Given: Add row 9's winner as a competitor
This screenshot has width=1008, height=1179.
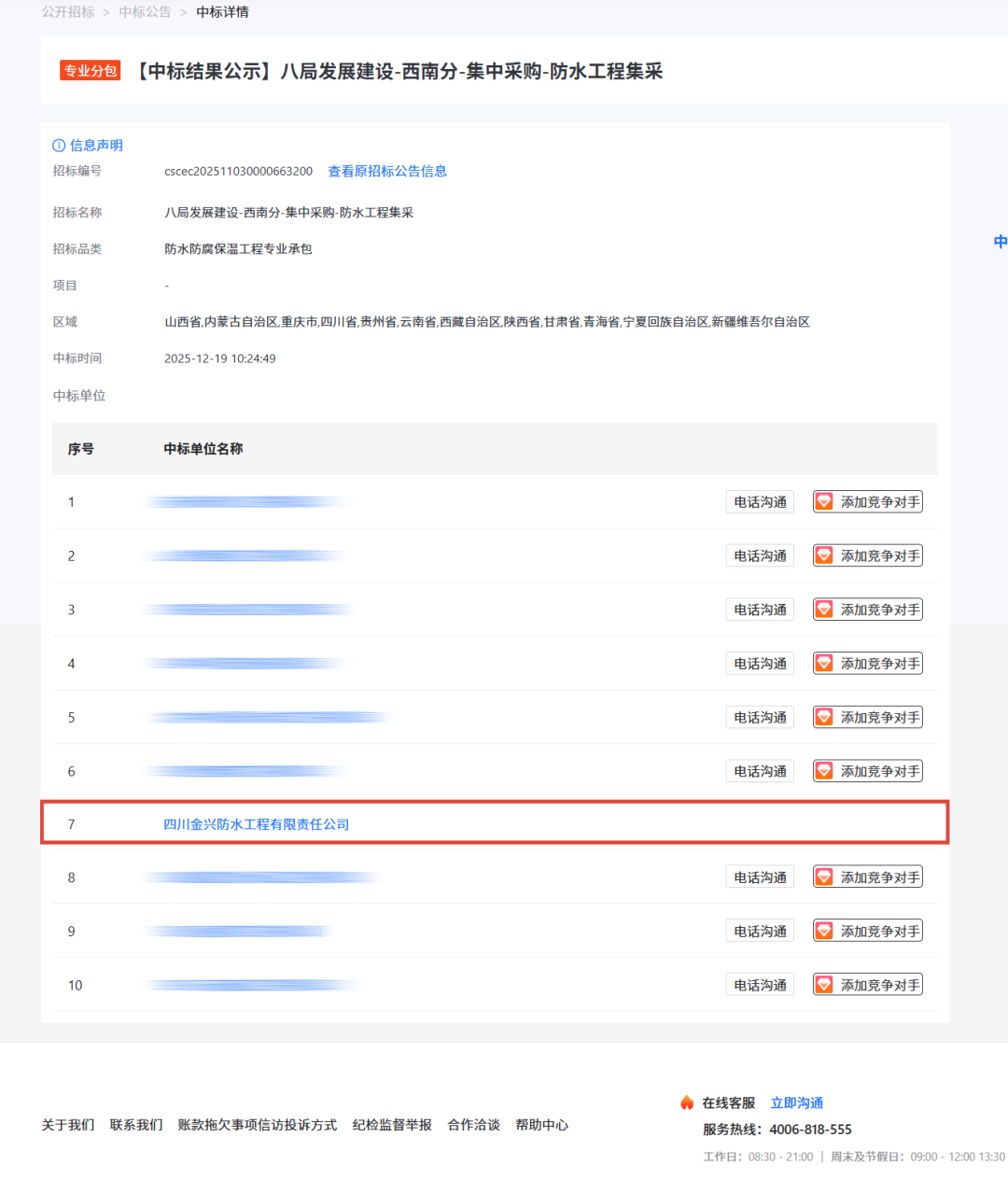Looking at the screenshot, I should pos(867,930).
